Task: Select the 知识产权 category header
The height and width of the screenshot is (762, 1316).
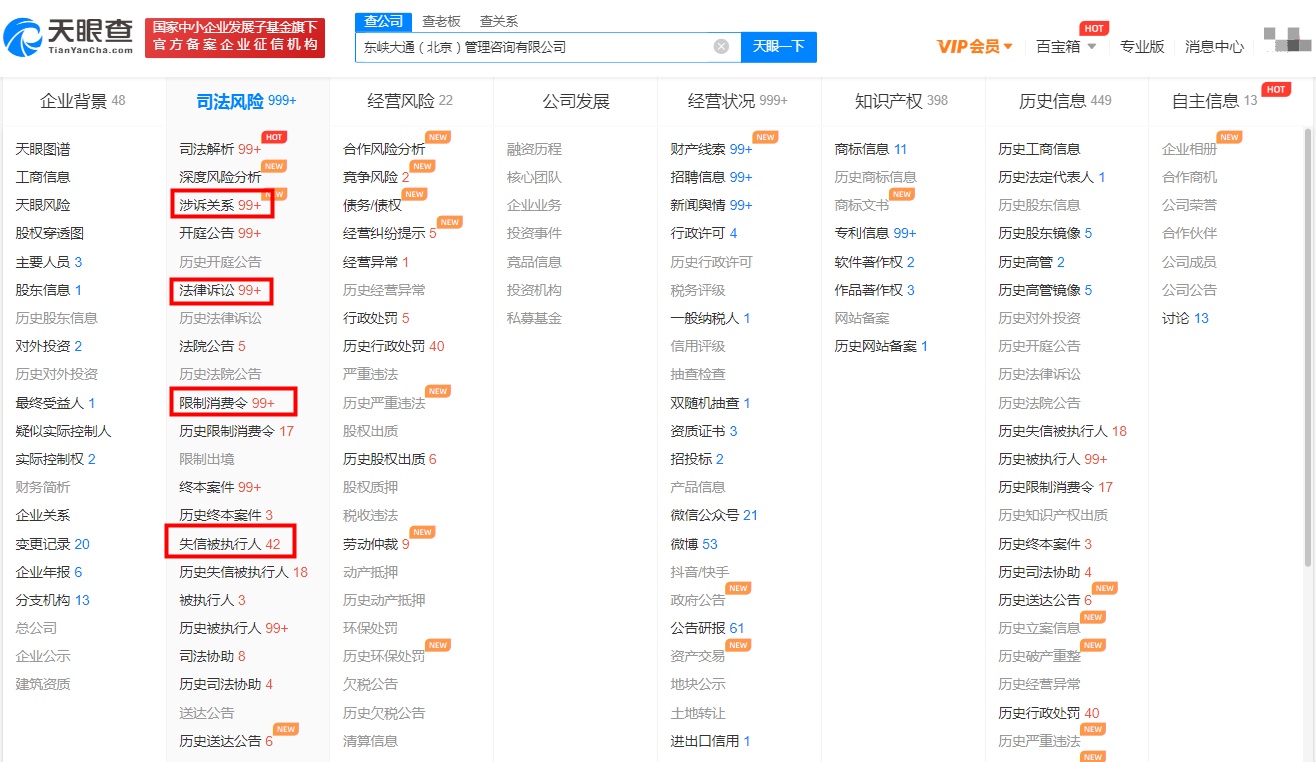Action: (901, 101)
